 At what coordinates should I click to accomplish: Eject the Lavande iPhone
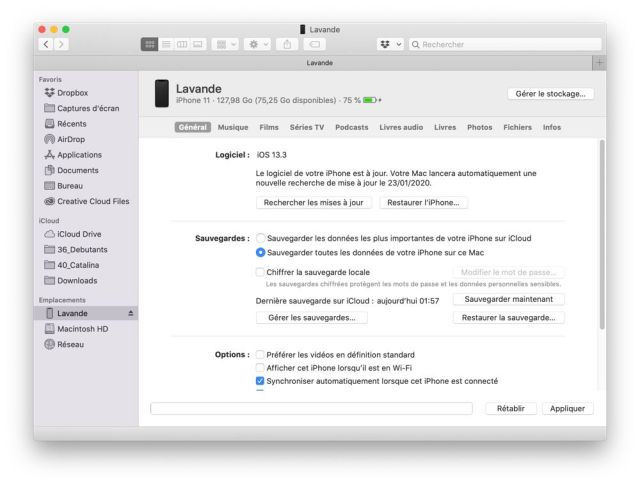(131, 313)
